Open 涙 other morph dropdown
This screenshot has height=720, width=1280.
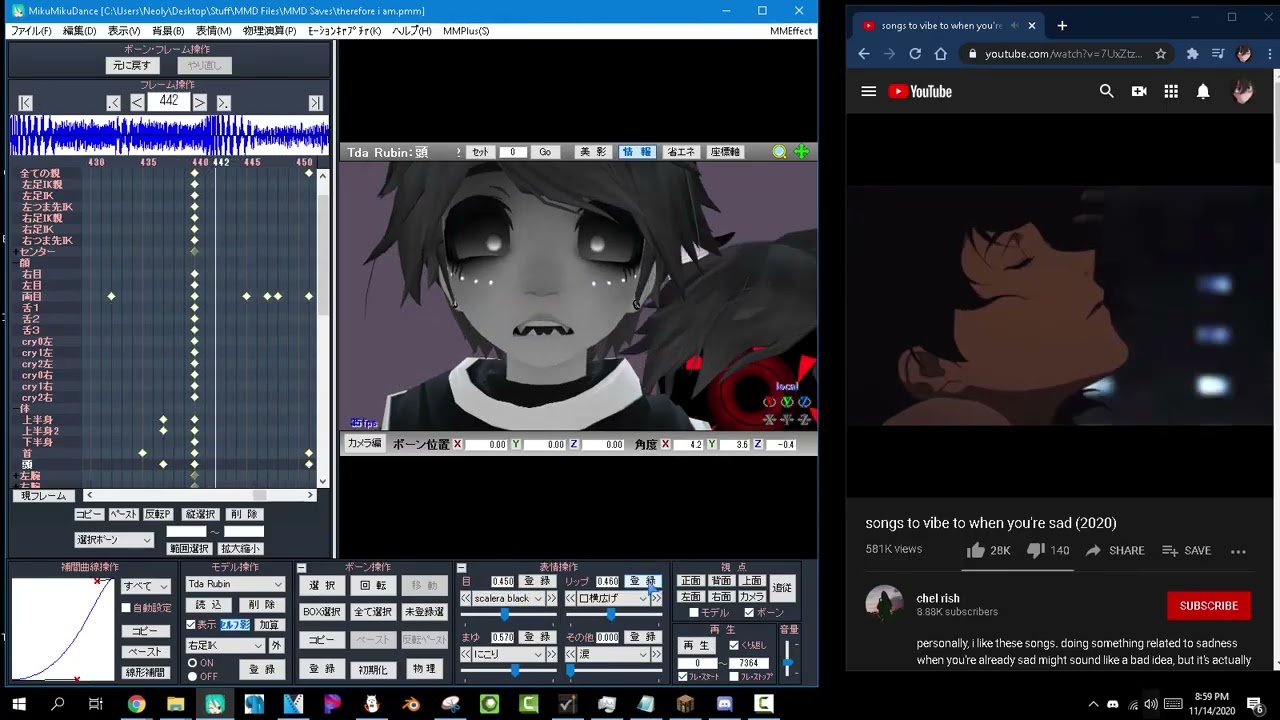(x=614, y=655)
